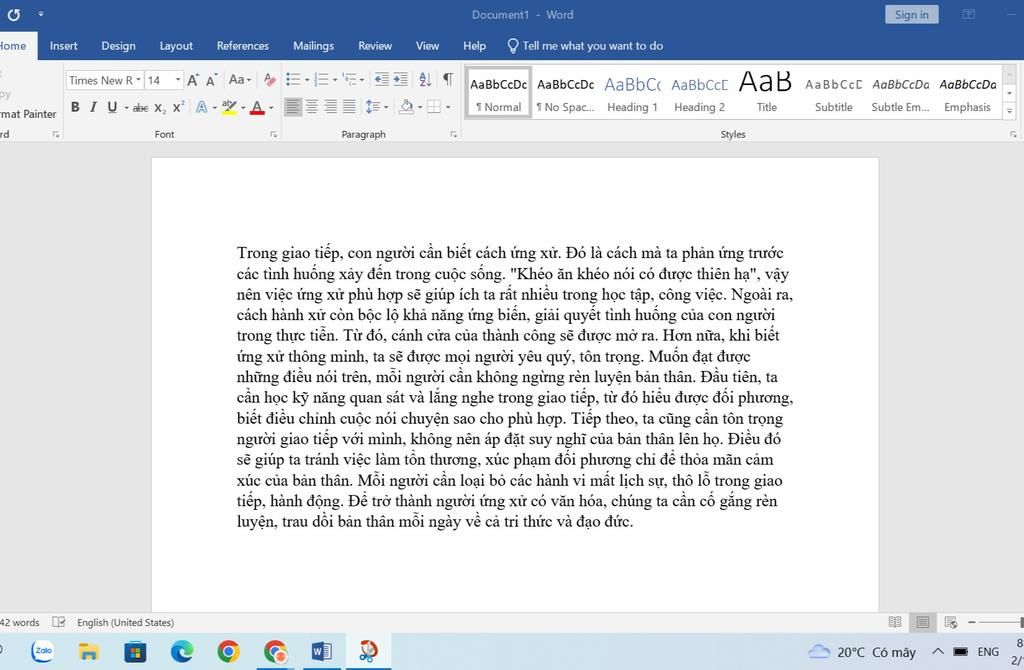Align text to the left

pyautogui.click(x=293, y=106)
